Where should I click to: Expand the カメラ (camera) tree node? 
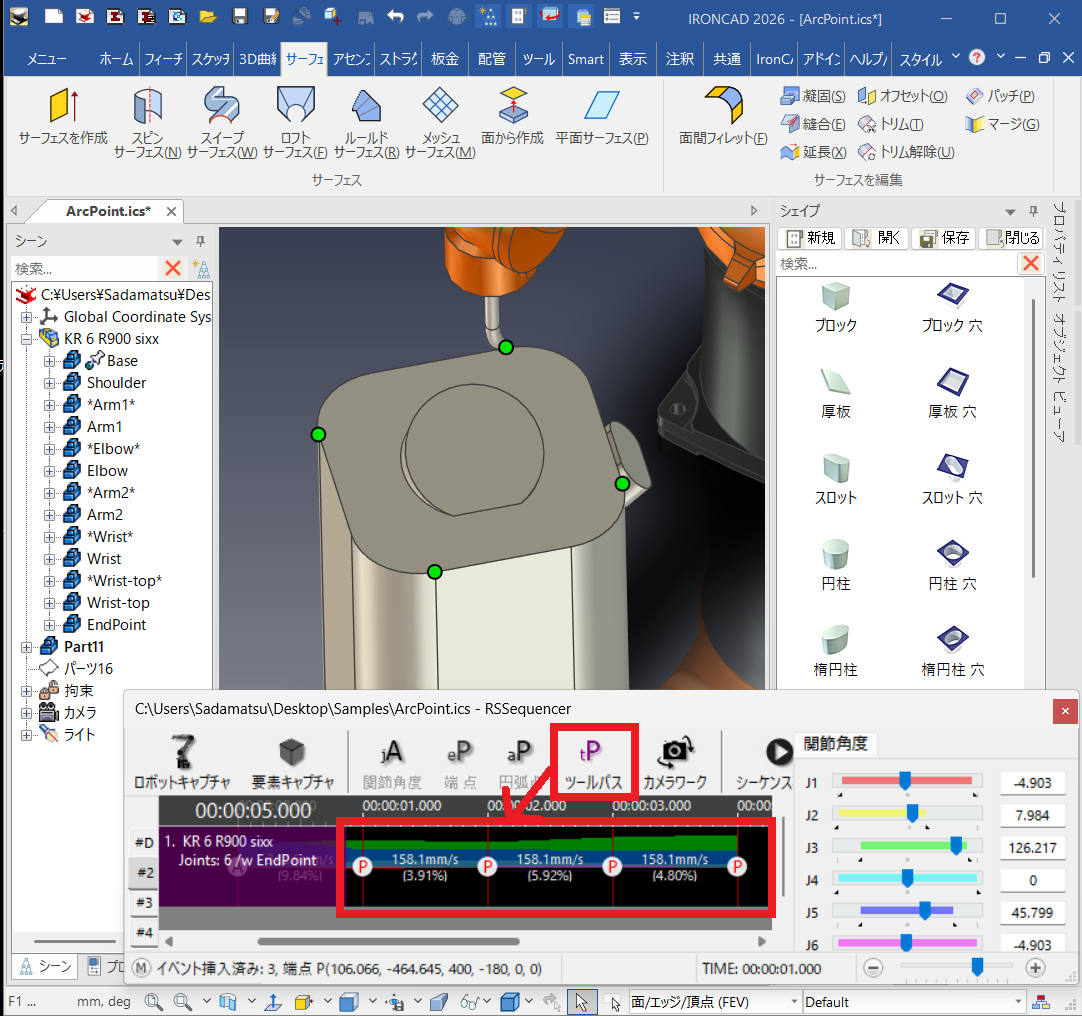(26, 713)
